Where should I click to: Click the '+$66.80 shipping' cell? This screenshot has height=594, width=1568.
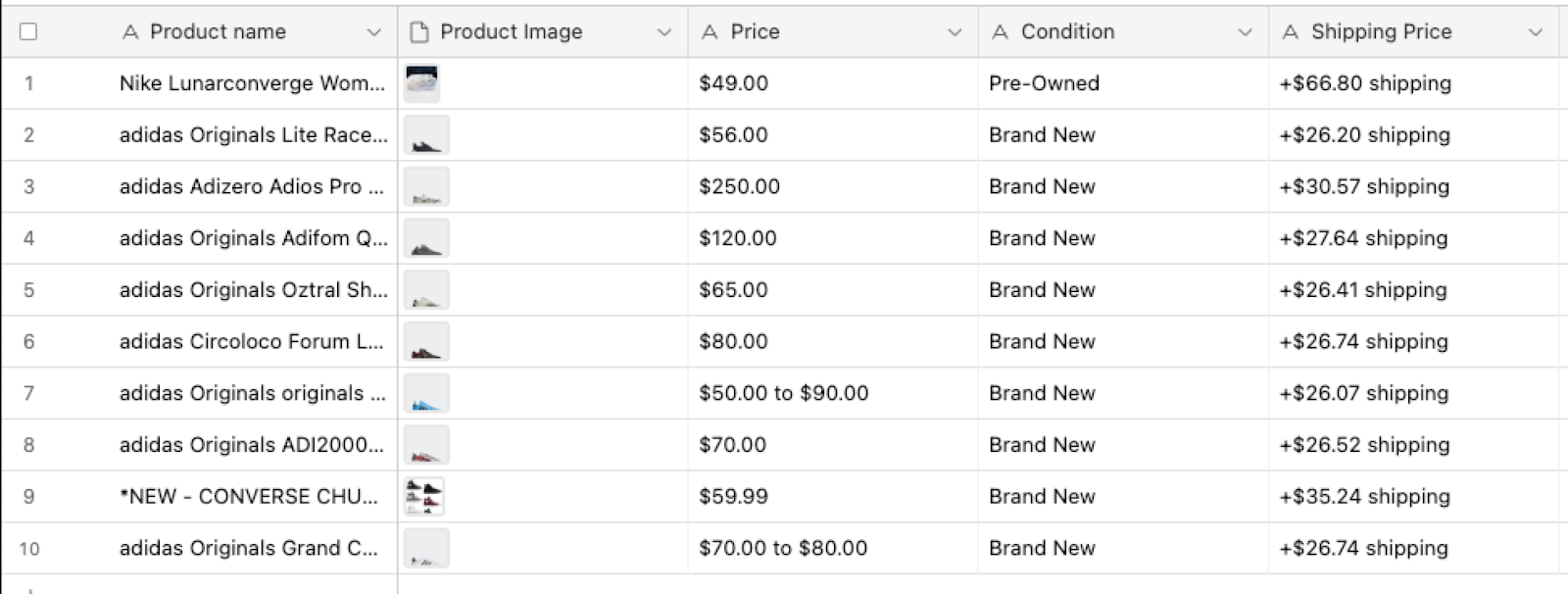(1413, 83)
